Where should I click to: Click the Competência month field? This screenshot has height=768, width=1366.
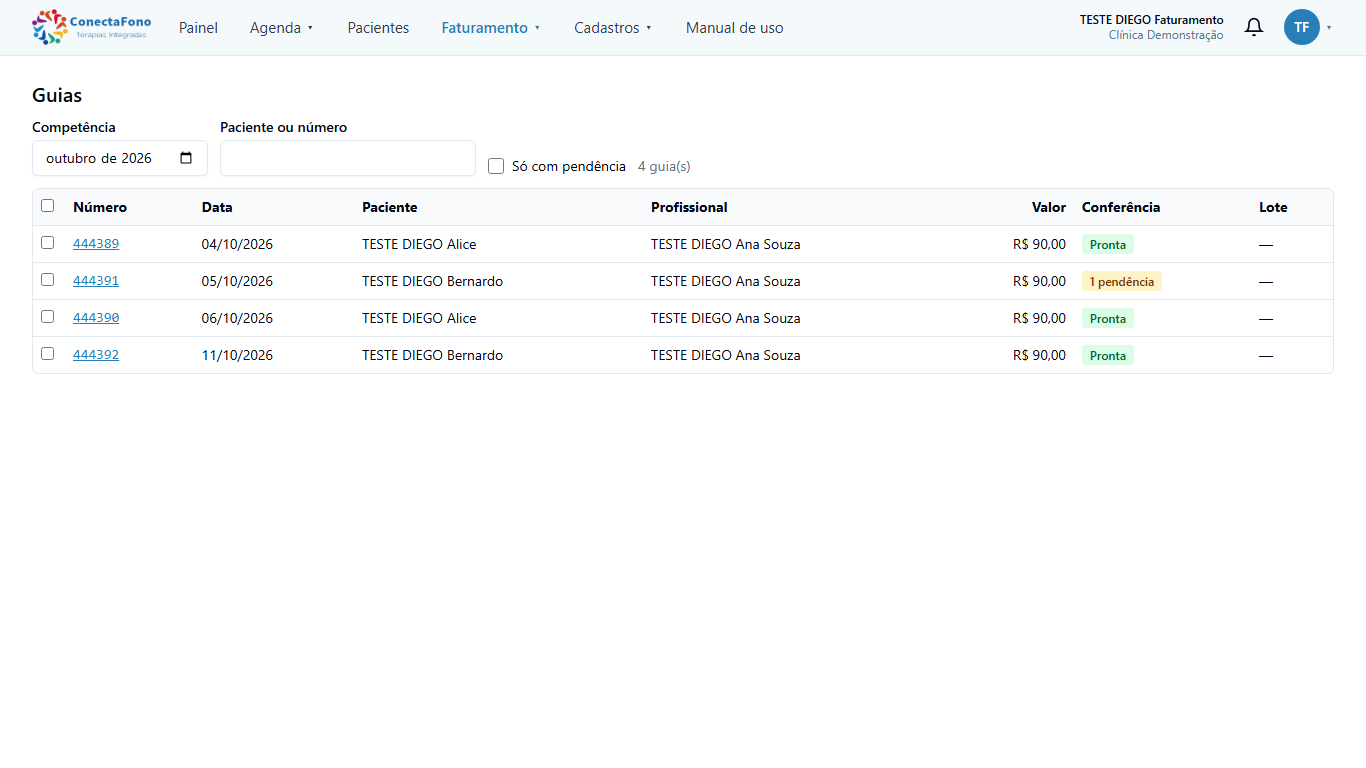click(x=120, y=158)
